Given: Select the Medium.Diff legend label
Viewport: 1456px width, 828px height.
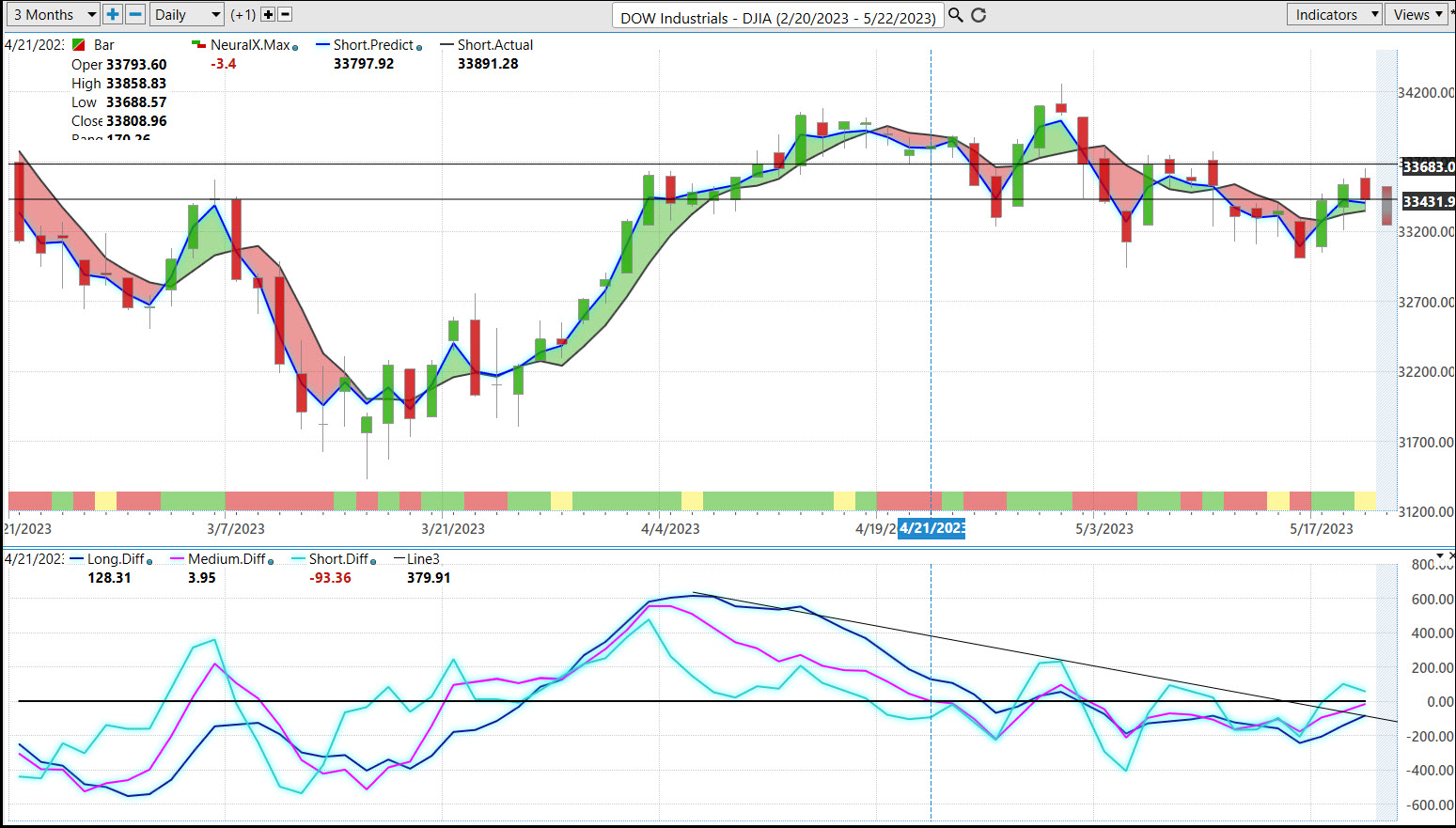Looking at the screenshot, I should coord(227,559).
